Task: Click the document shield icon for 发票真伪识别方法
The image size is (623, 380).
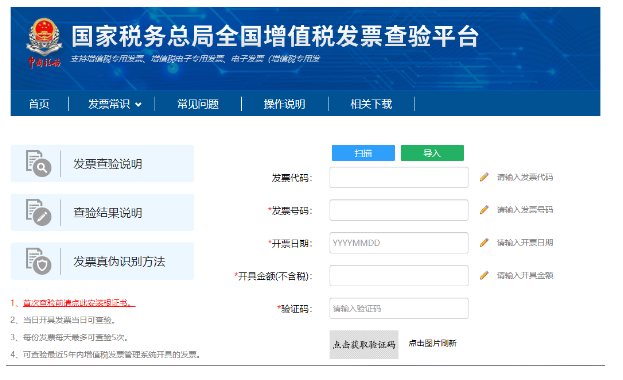Action: point(39,261)
